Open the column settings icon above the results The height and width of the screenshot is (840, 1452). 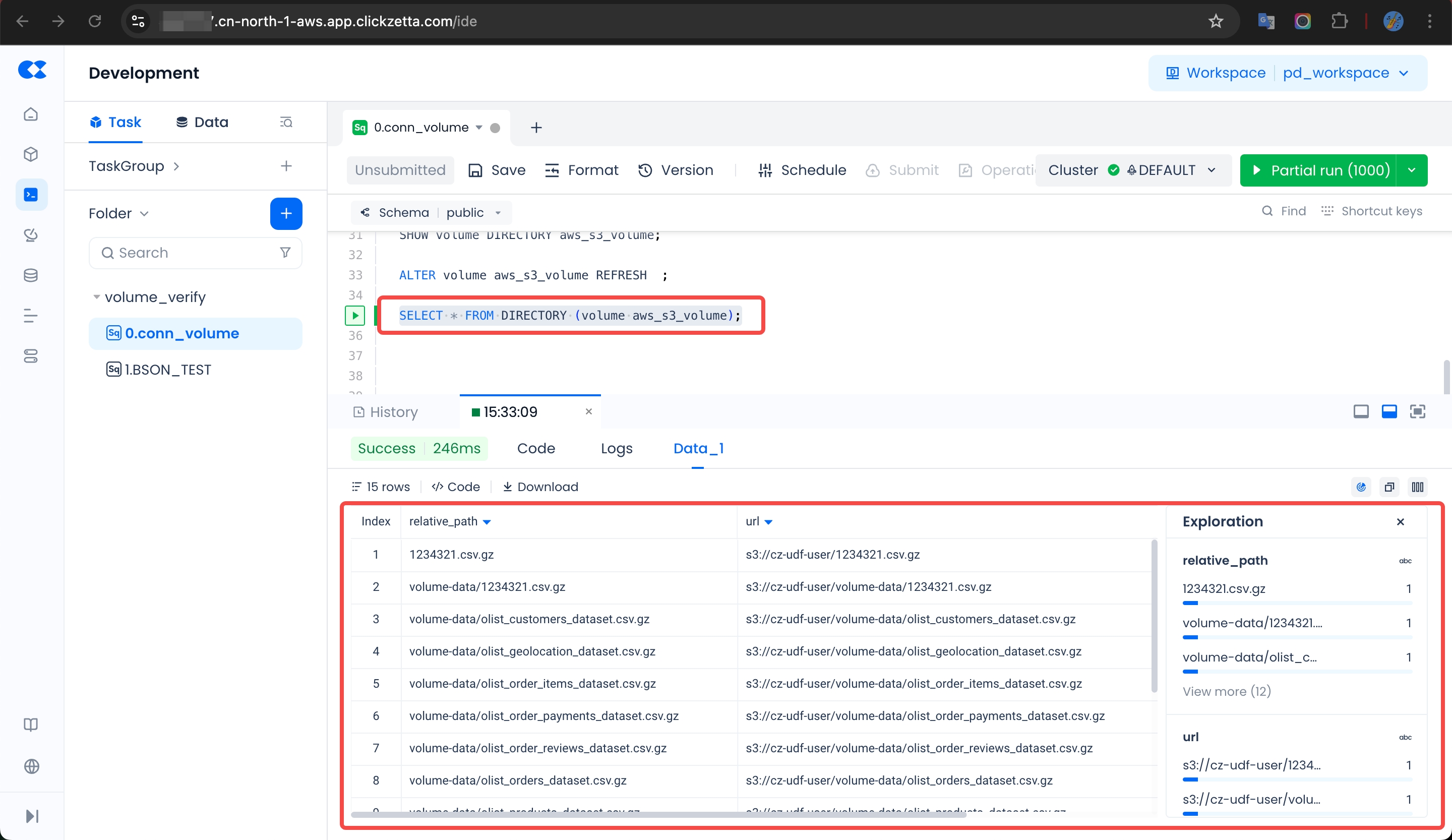(1417, 487)
